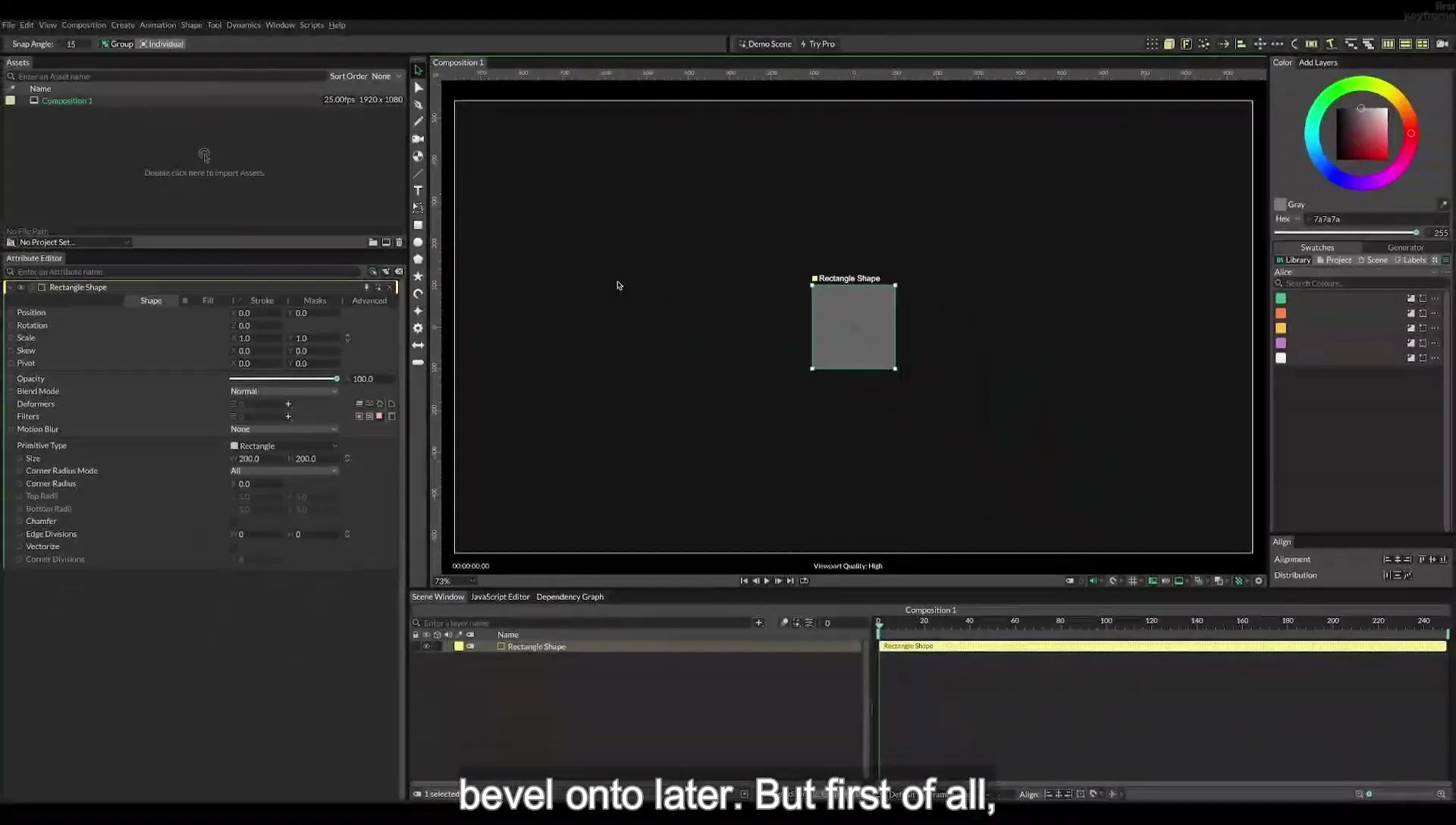Choose the Polygon shape tool
This screenshot has width=1456, height=825.
(418, 259)
